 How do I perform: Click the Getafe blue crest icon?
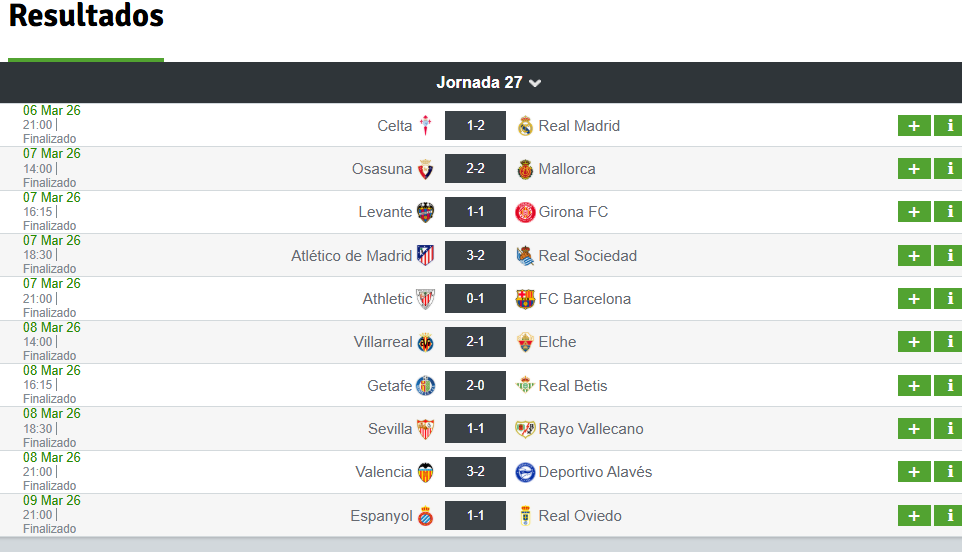pyautogui.click(x=425, y=385)
